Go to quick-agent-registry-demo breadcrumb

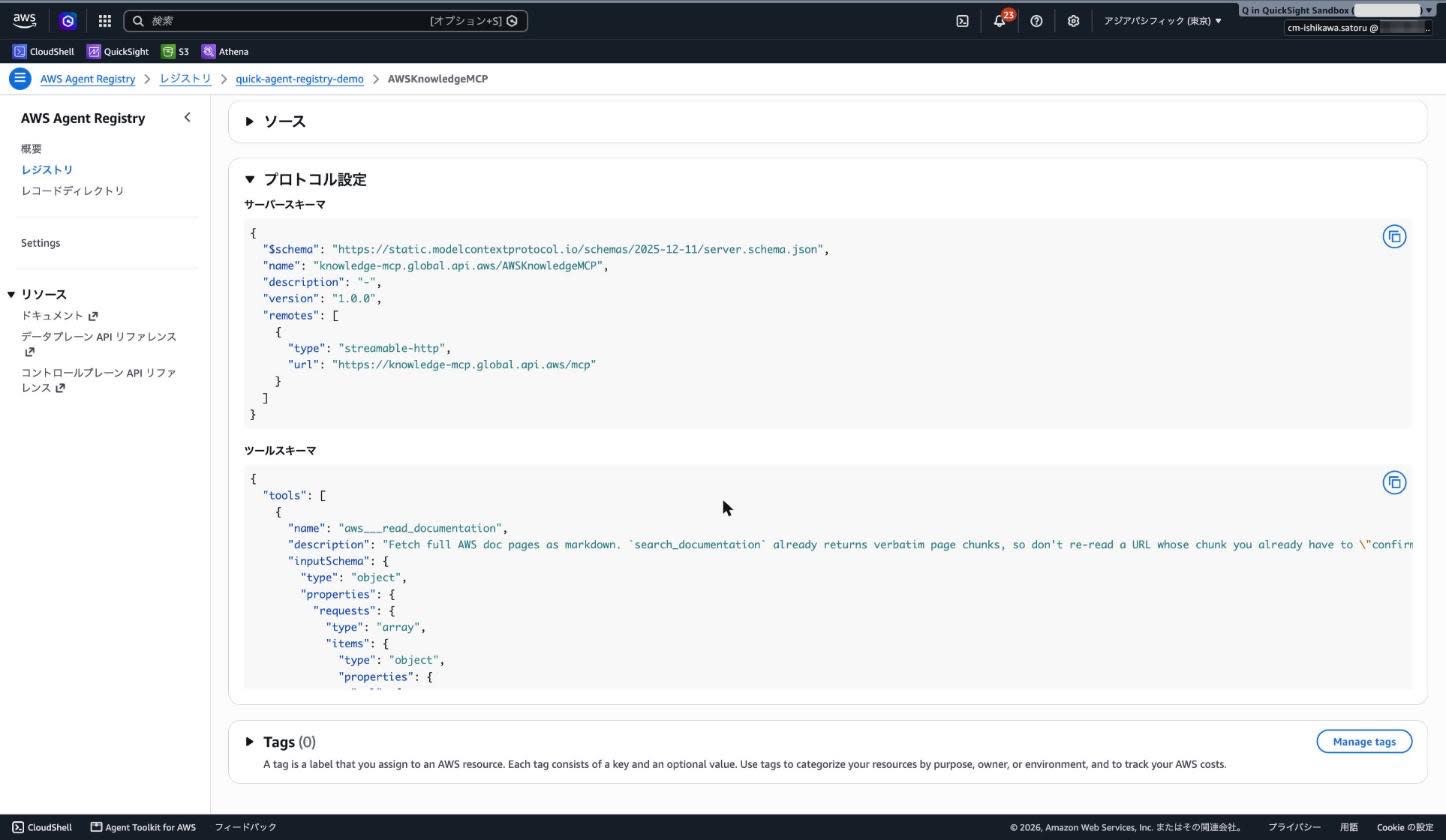299,79
